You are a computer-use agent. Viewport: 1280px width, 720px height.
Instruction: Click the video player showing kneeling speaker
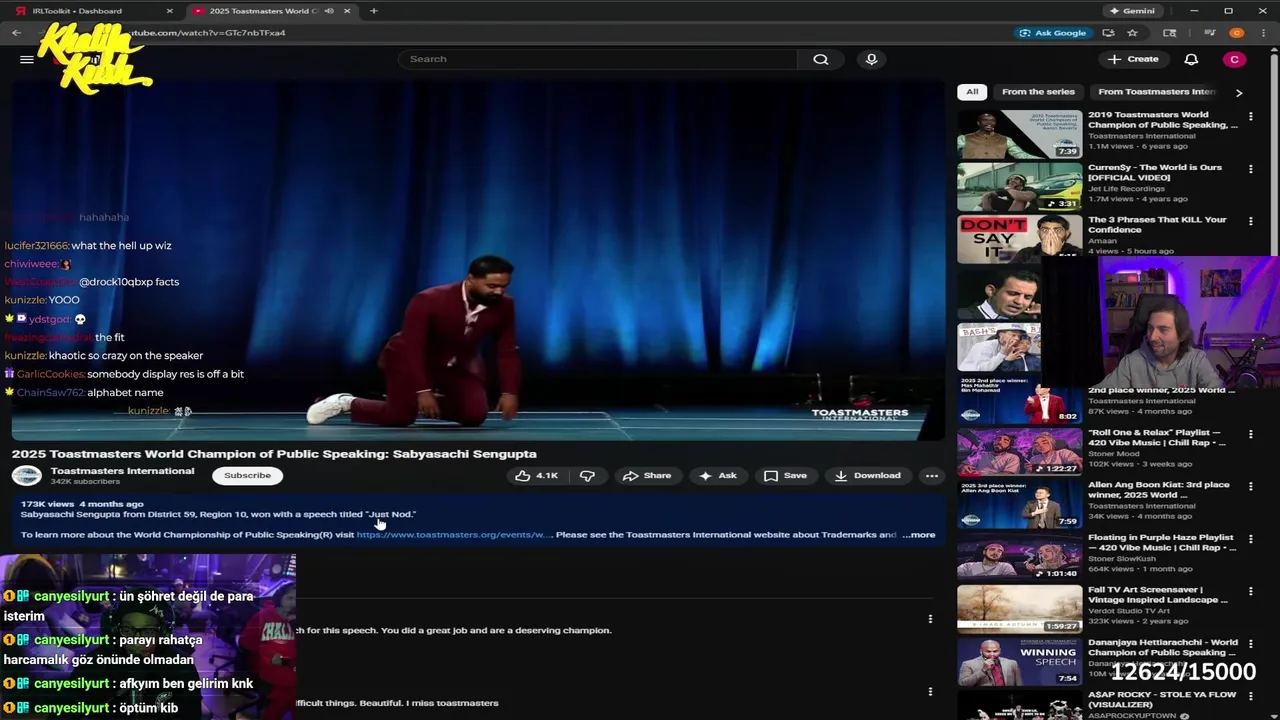pos(478,262)
